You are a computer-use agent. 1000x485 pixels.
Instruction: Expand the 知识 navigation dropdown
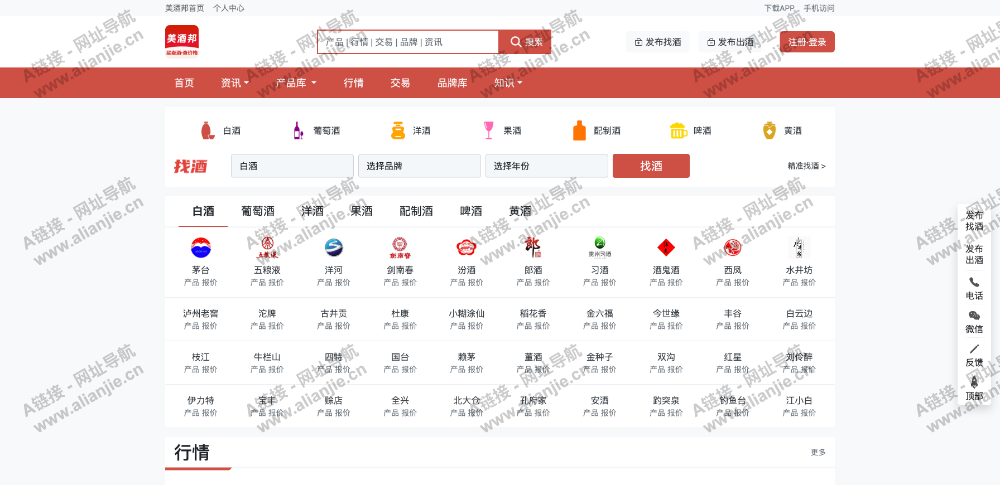point(508,83)
